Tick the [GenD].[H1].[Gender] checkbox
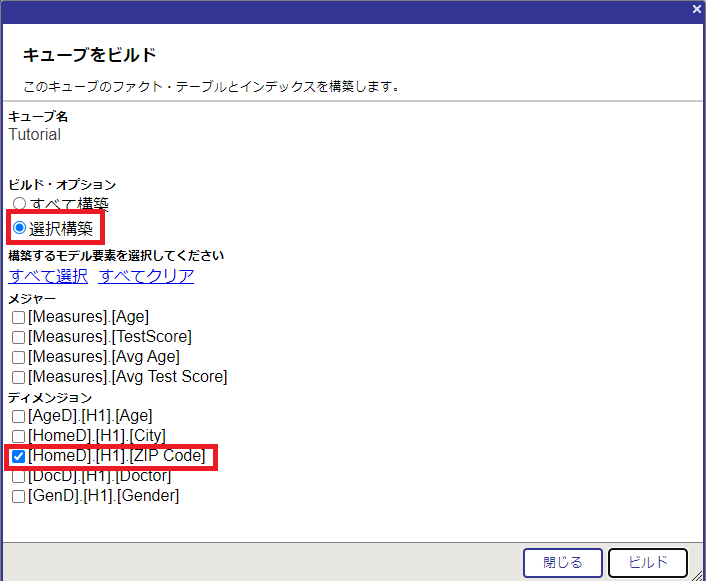 18,496
